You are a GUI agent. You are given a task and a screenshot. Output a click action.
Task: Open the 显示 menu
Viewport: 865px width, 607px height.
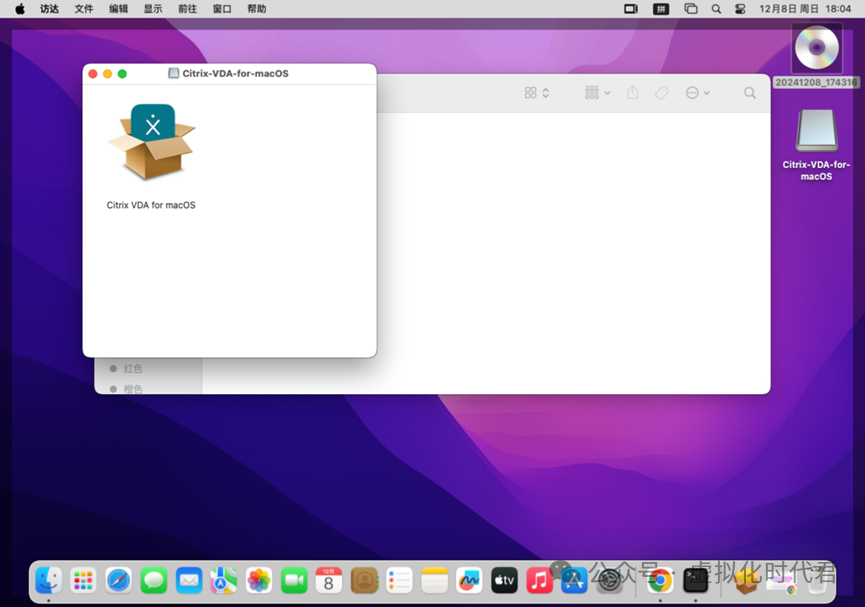click(153, 9)
